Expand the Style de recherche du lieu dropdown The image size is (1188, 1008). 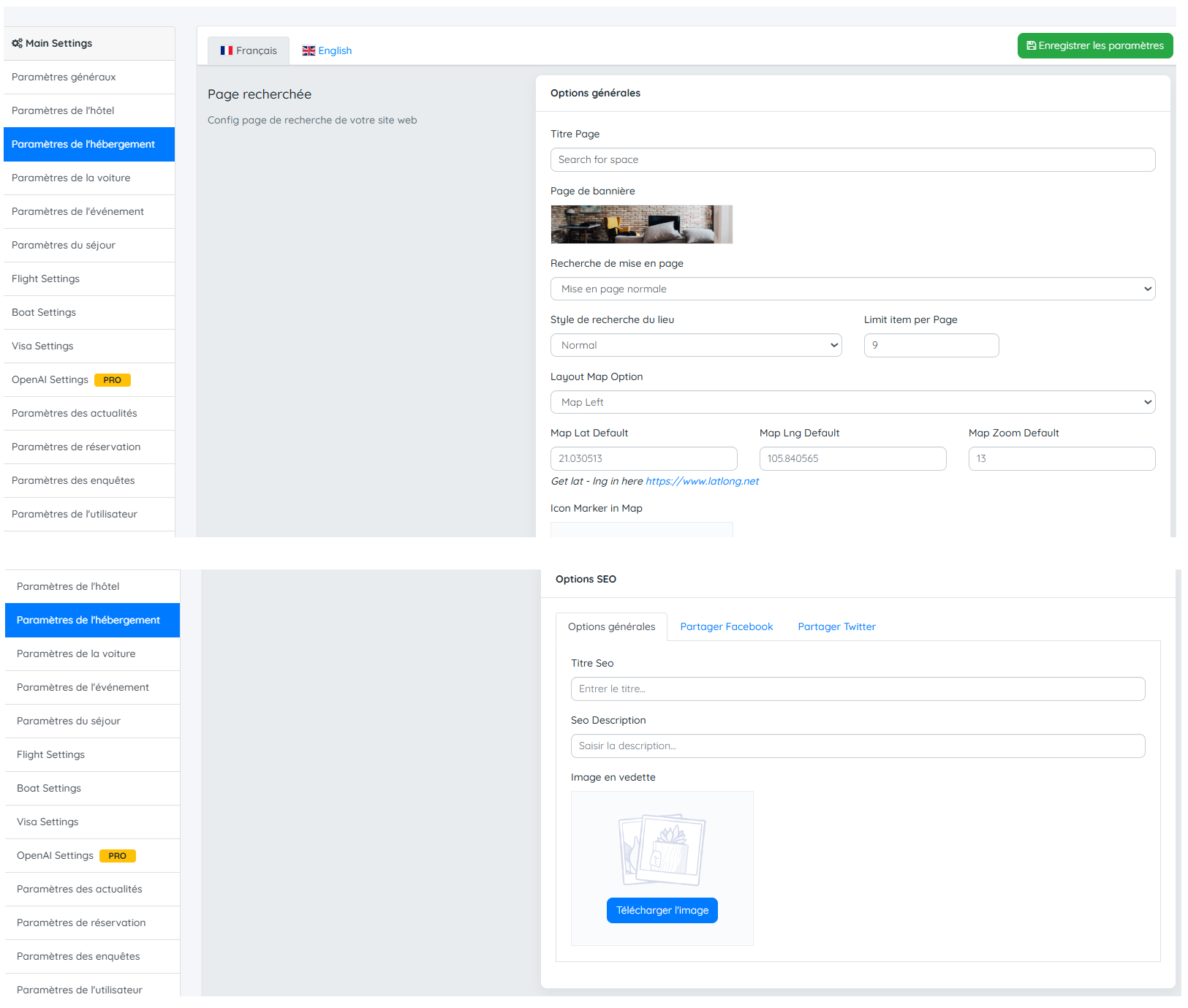[695, 346]
